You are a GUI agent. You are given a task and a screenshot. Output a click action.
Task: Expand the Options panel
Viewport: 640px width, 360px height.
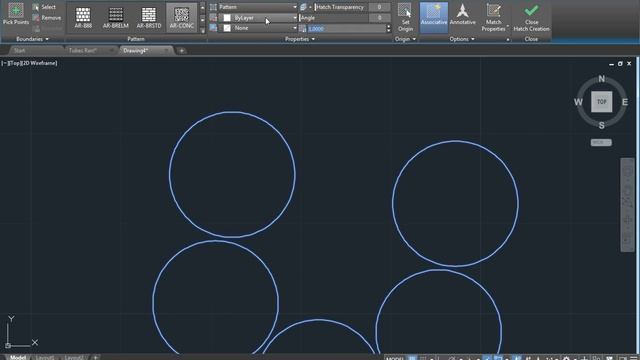(462, 39)
